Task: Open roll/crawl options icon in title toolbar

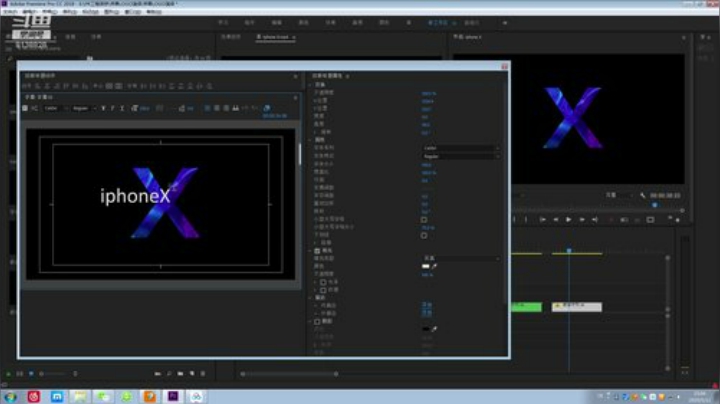Action: click(34, 108)
